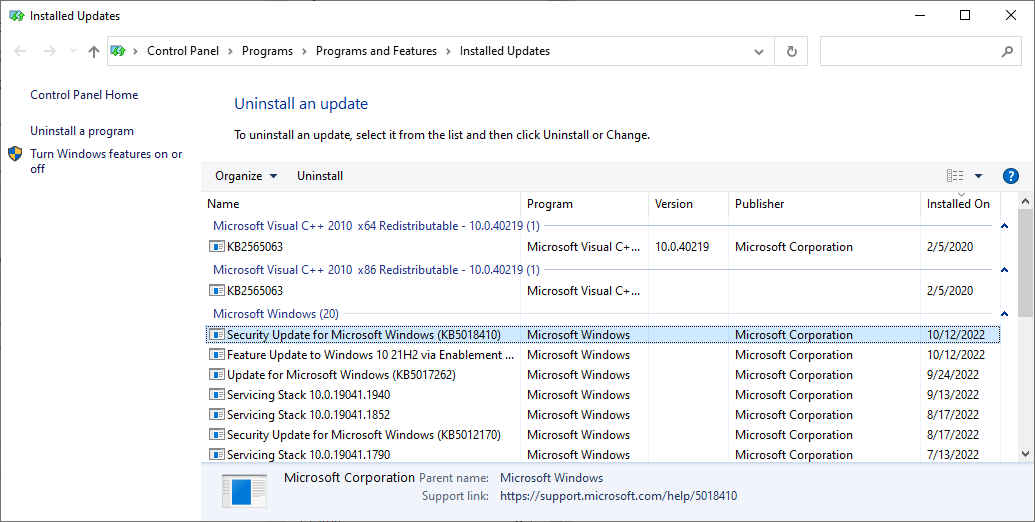The width and height of the screenshot is (1035, 522).
Task: Click the Uninstall toolbar button
Action: click(x=319, y=176)
